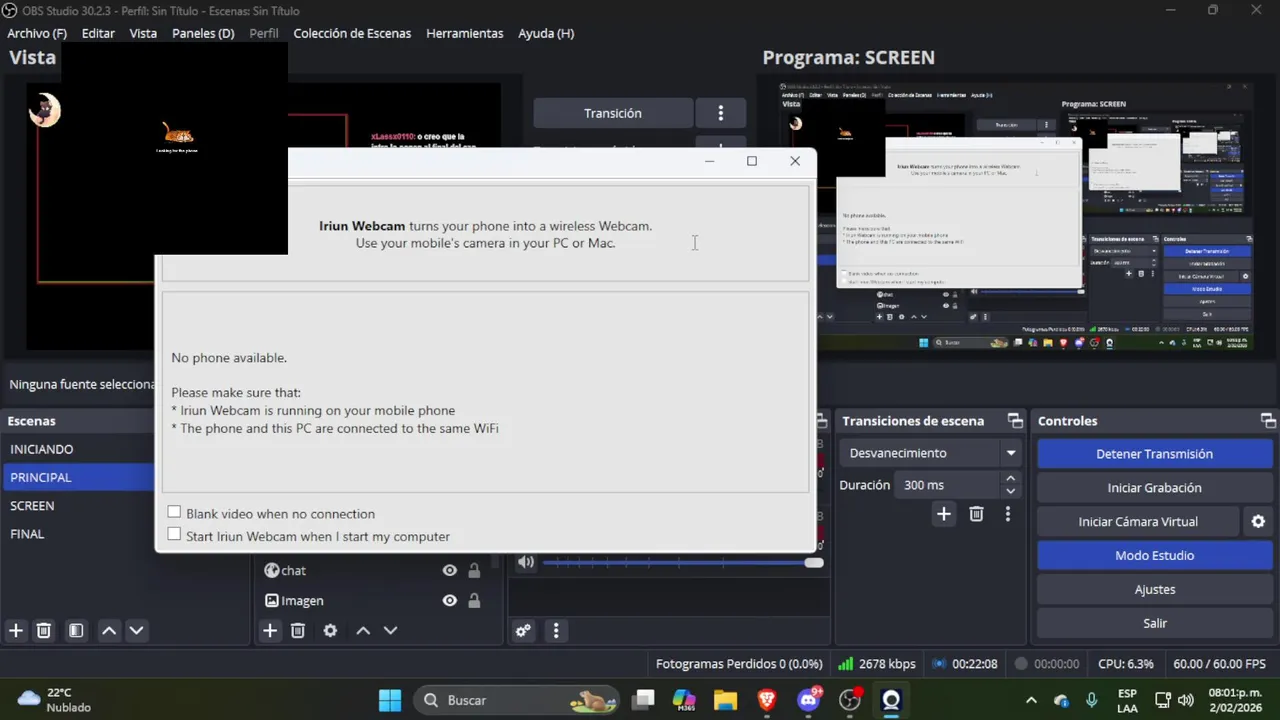Add a scene transition with plus icon
This screenshot has height=720, width=1280.
(x=944, y=514)
